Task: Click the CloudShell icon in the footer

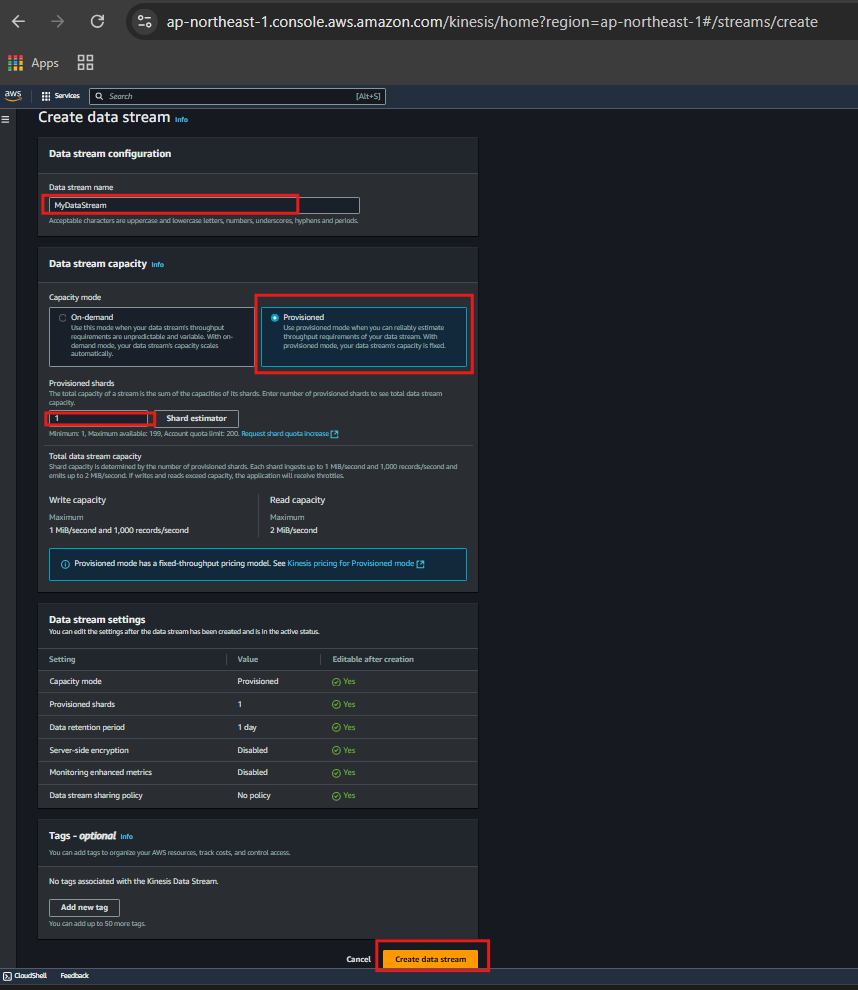Action: (x=7, y=975)
